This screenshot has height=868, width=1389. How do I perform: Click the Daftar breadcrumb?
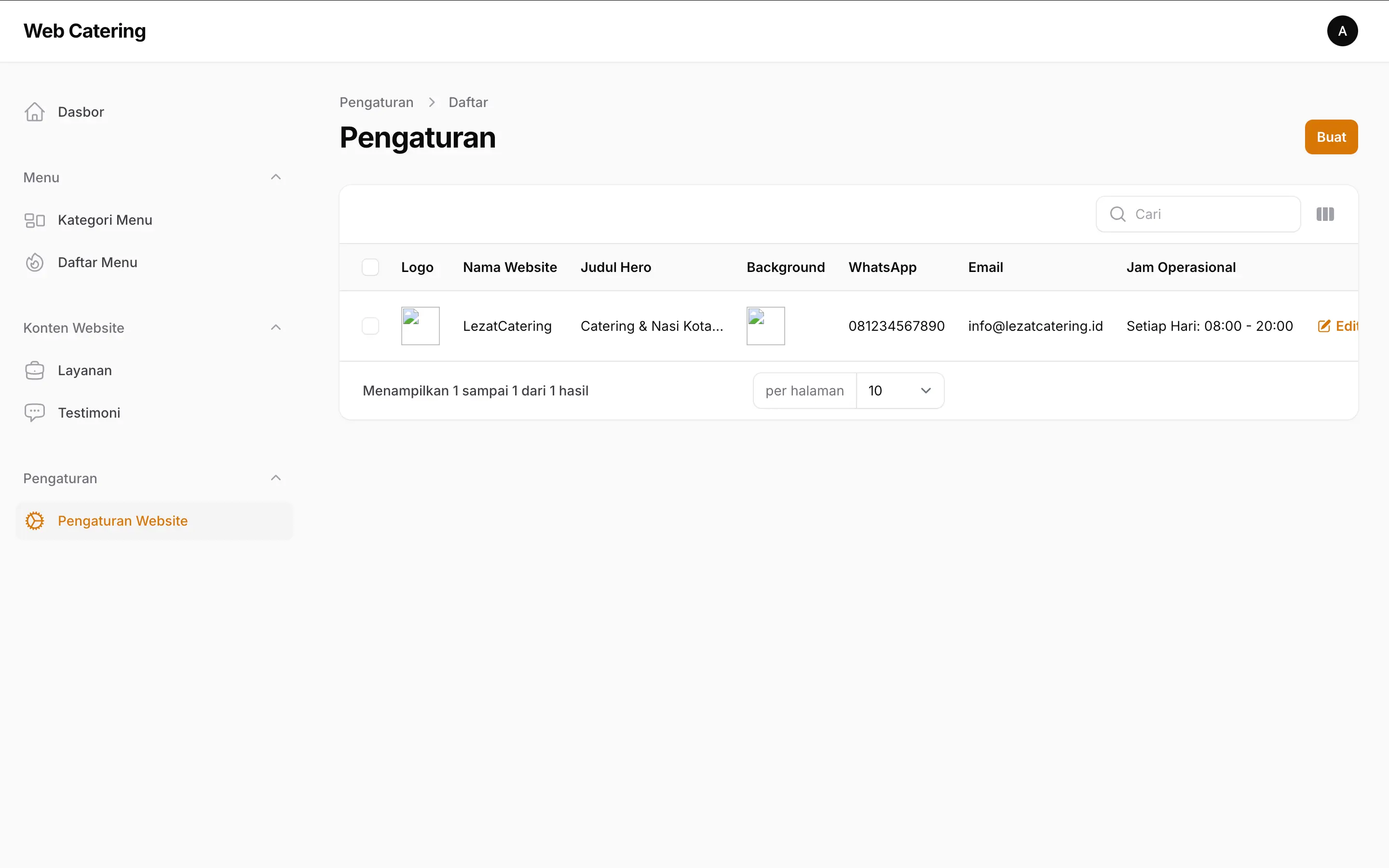click(468, 102)
